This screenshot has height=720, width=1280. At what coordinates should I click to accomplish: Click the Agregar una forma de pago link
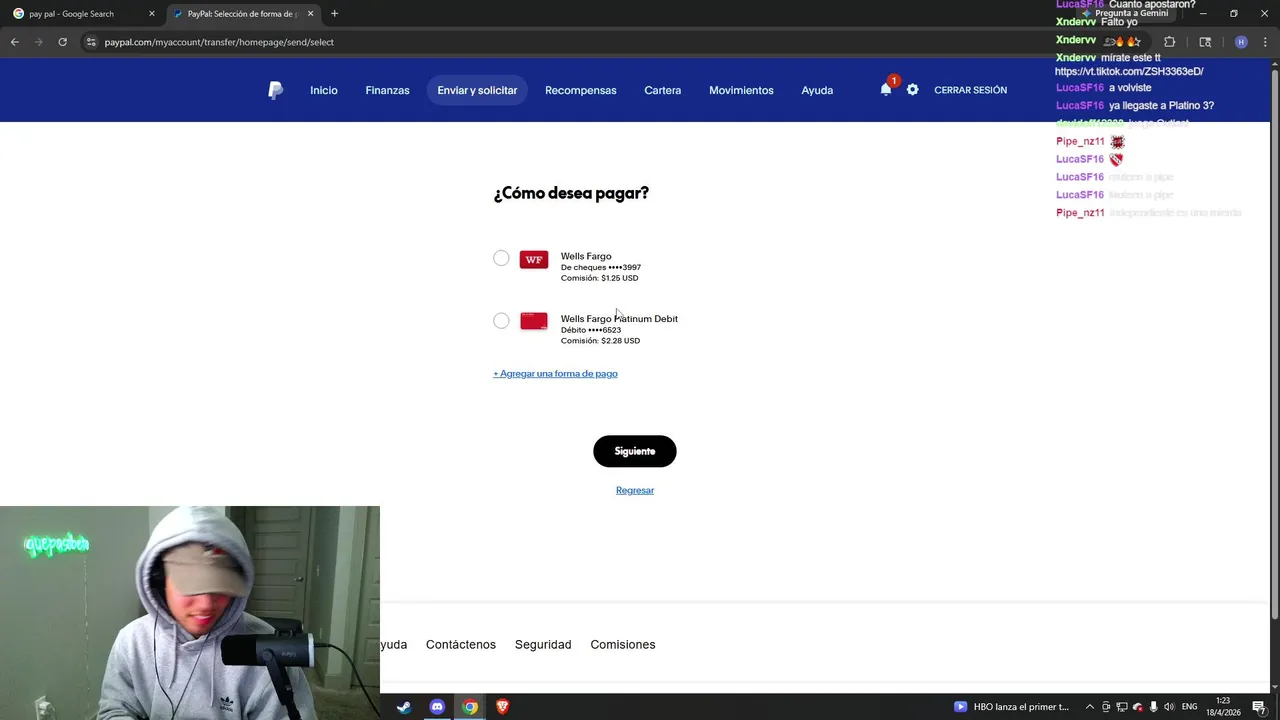pyautogui.click(x=555, y=374)
